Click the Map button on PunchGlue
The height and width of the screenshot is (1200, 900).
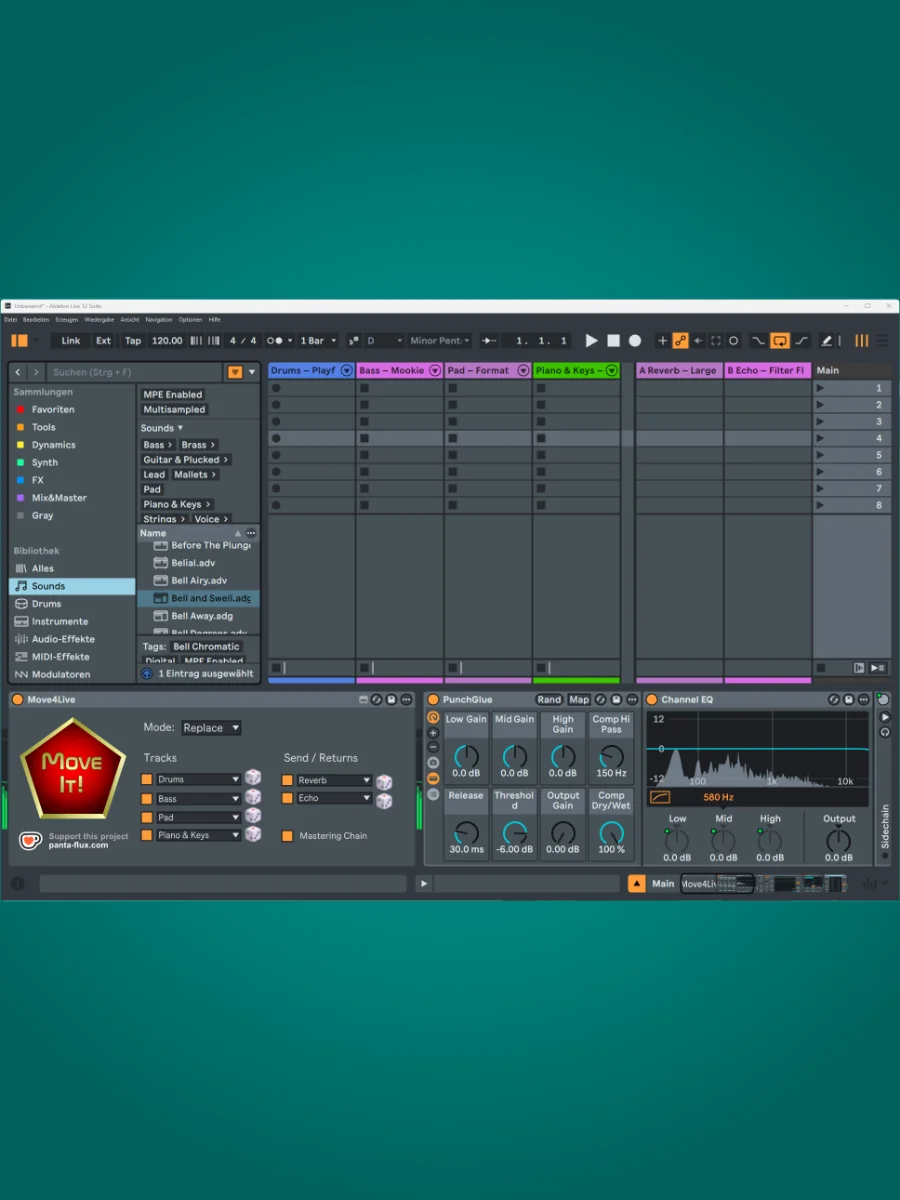579,700
